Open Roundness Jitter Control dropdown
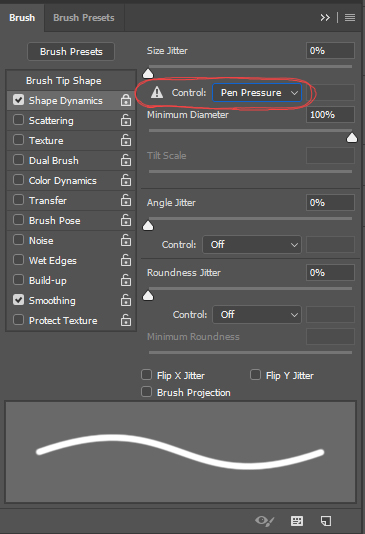 point(257,314)
